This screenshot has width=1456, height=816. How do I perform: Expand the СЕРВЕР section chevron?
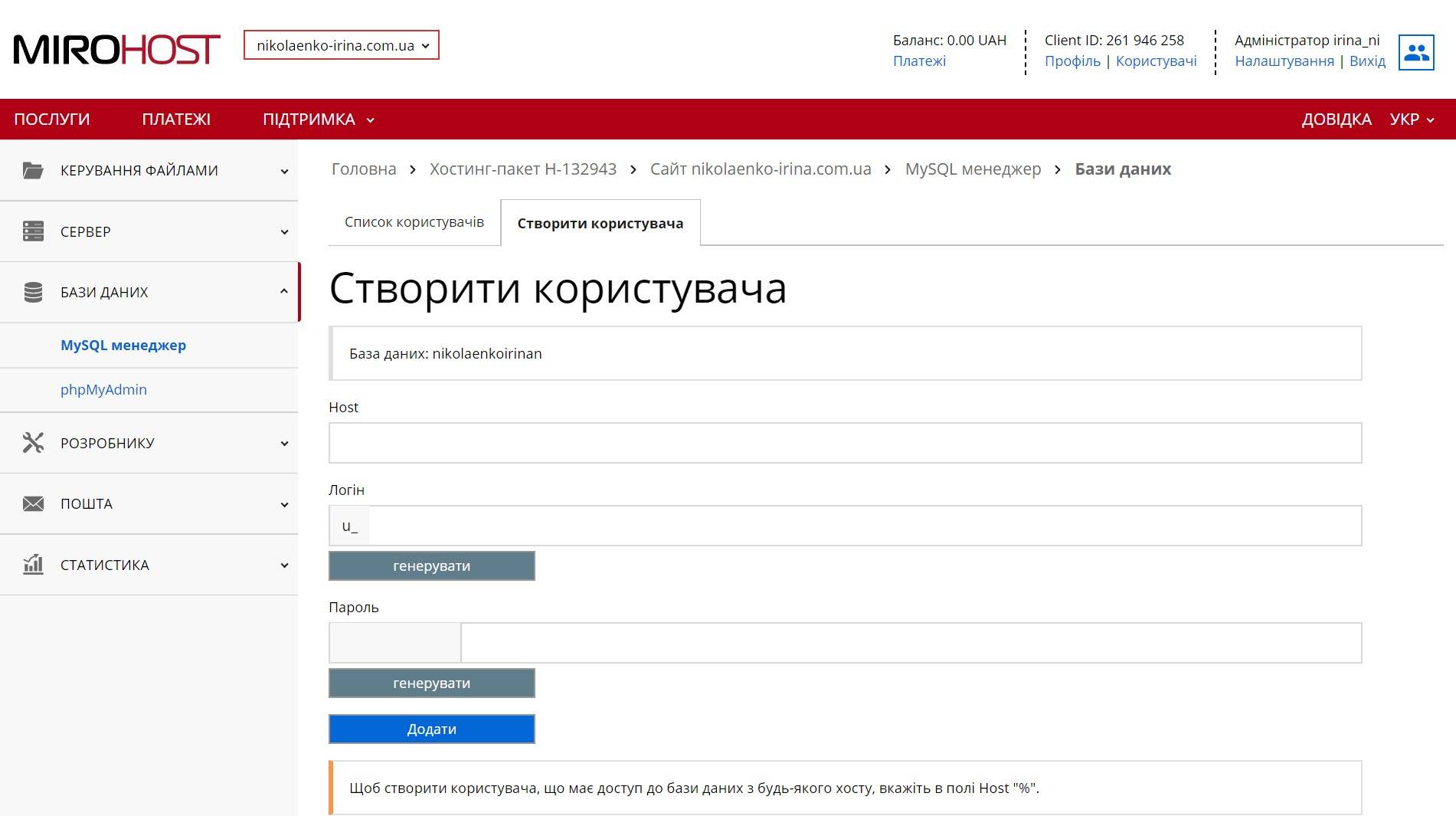pos(284,232)
